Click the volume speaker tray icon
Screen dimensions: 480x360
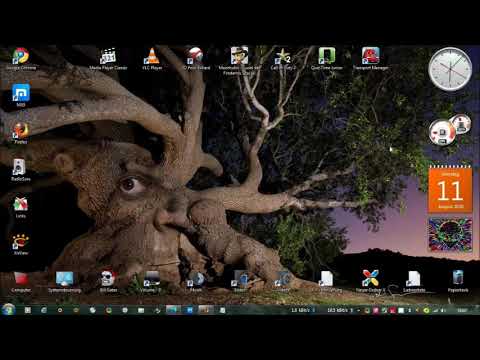click(x=443, y=310)
